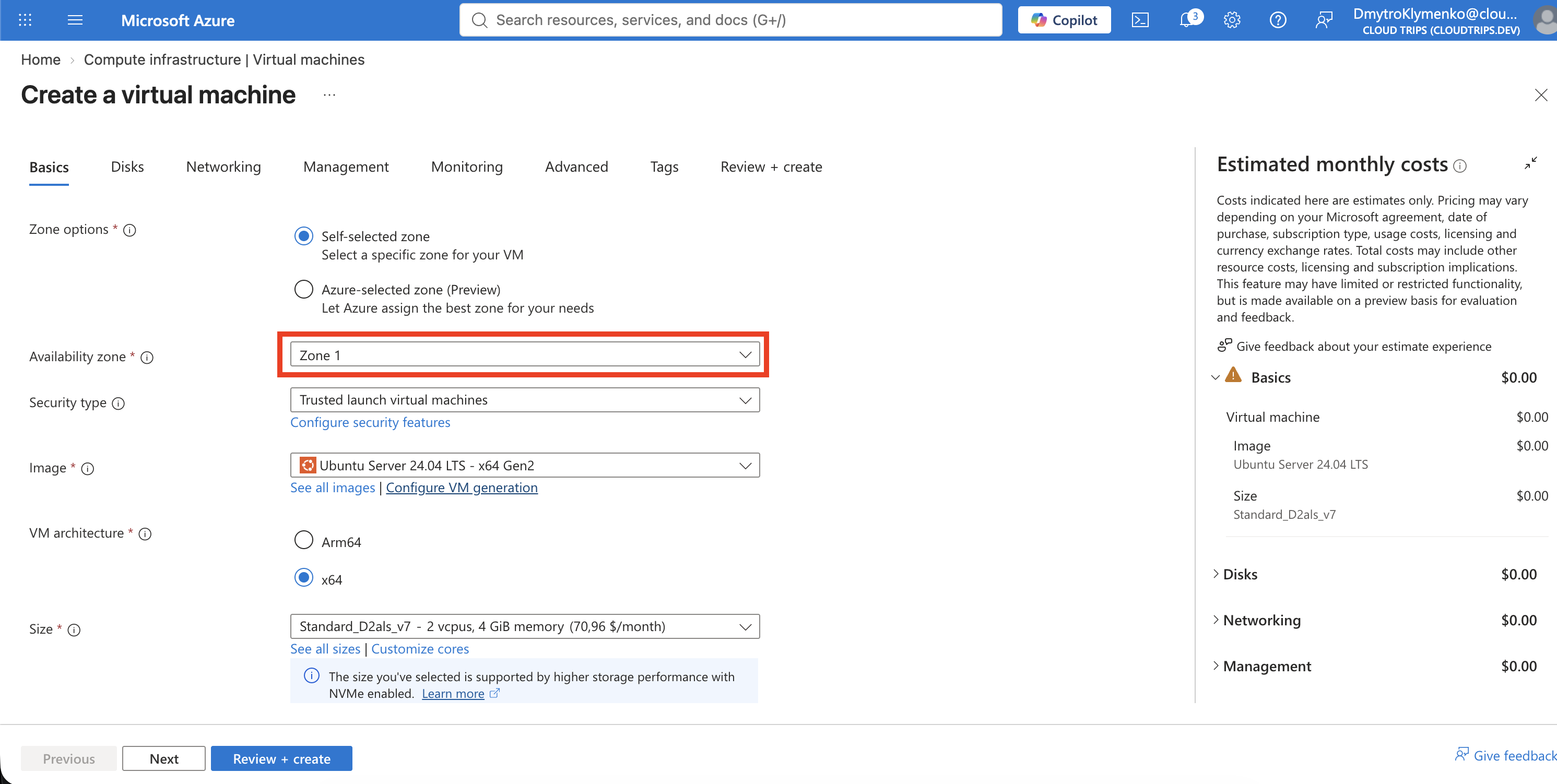The width and height of the screenshot is (1557, 784).
Task: Click the search magnifier icon
Action: pyautogui.click(x=480, y=20)
